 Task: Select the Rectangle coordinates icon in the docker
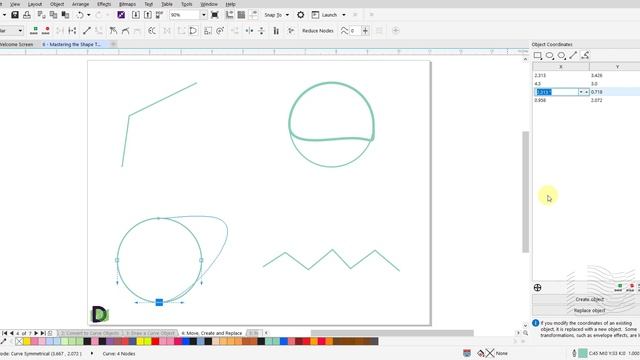538,55
